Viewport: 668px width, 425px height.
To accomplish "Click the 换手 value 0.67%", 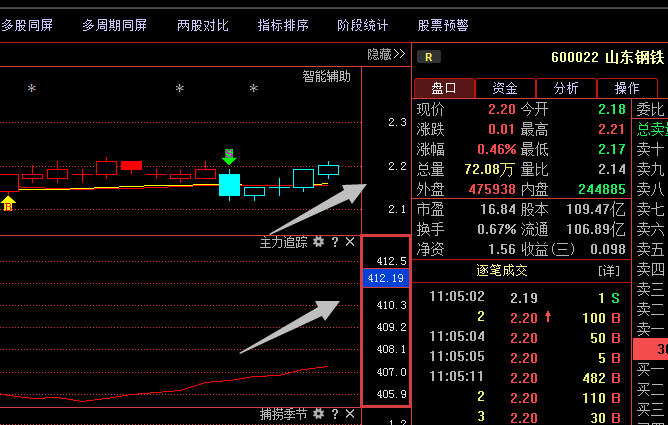I will click(497, 229).
